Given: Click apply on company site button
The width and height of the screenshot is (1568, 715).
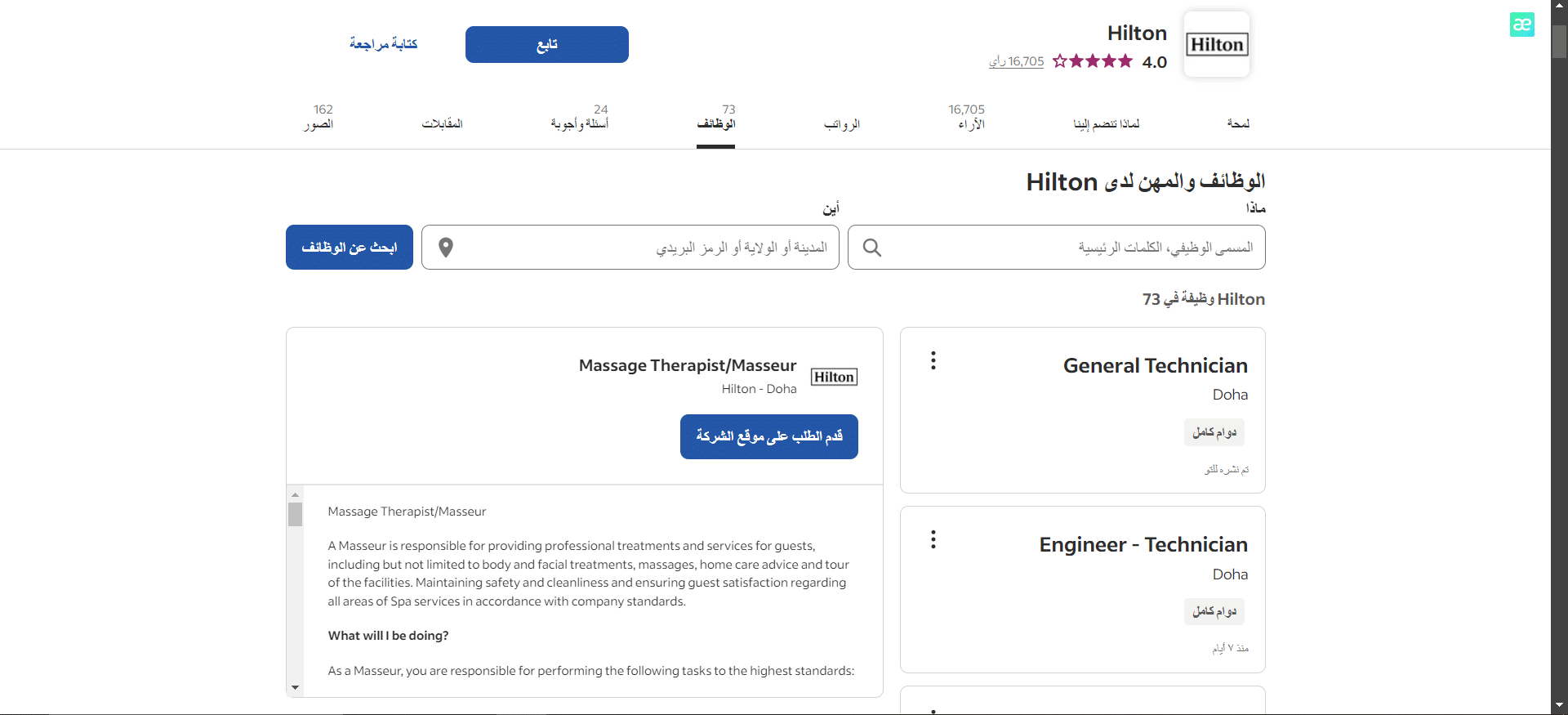Looking at the screenshot, I should (x=769, y=436).
